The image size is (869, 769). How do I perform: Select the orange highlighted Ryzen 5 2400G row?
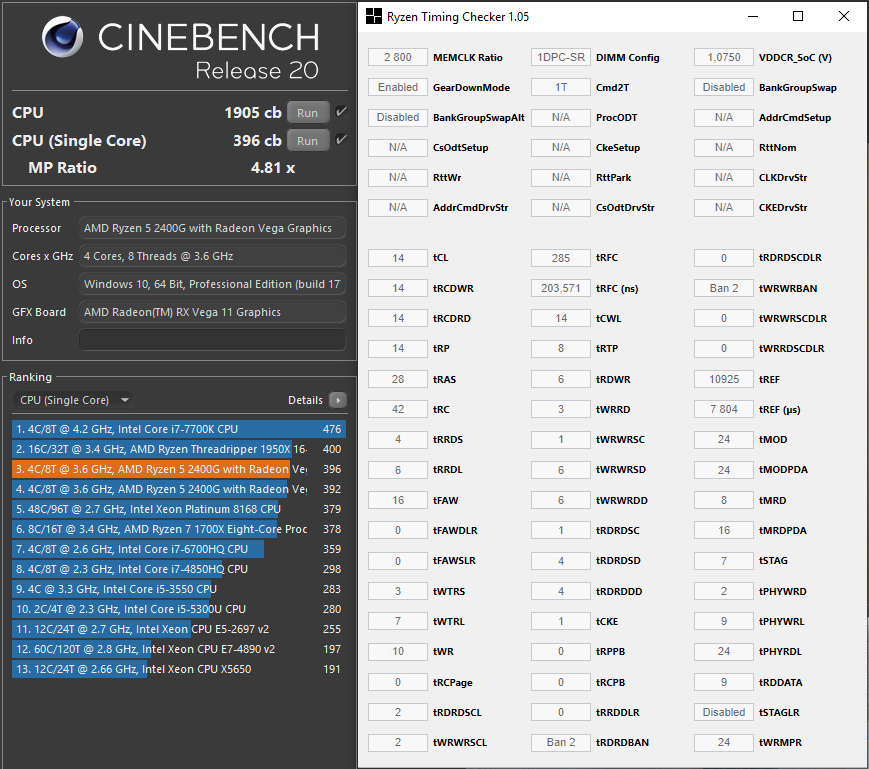pos(178,469)
